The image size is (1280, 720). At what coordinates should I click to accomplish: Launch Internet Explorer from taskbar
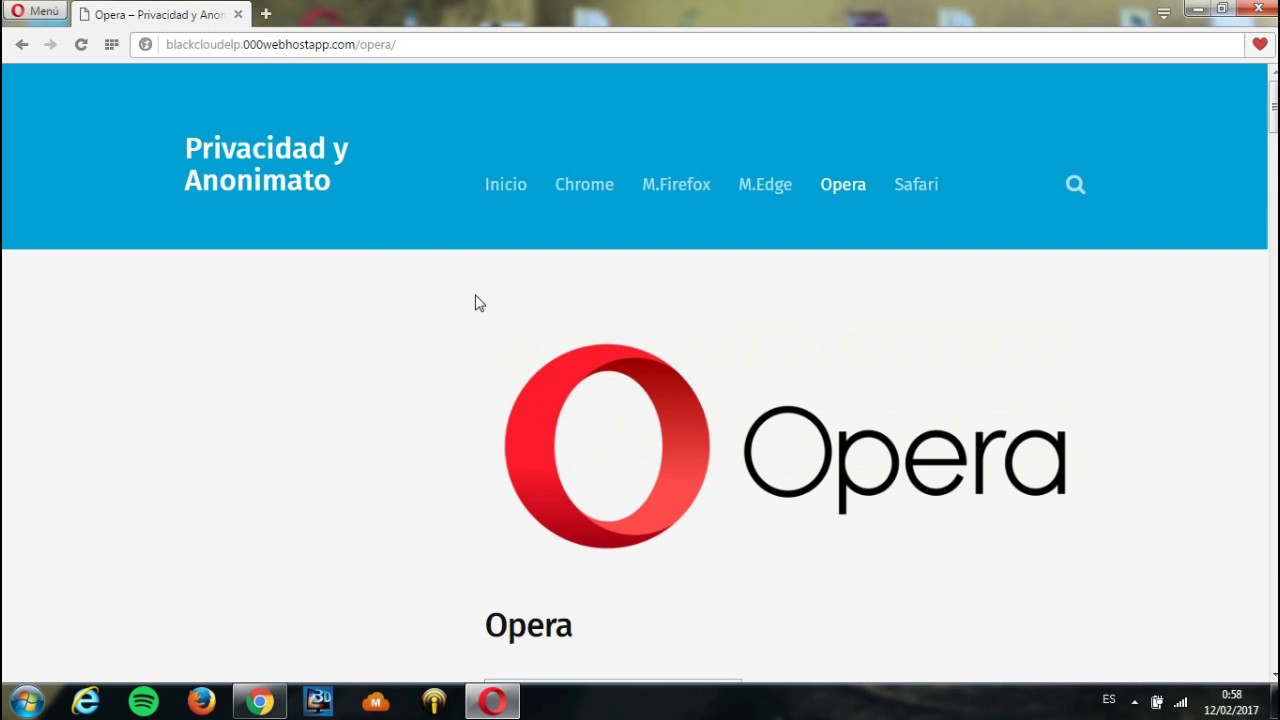86,702
